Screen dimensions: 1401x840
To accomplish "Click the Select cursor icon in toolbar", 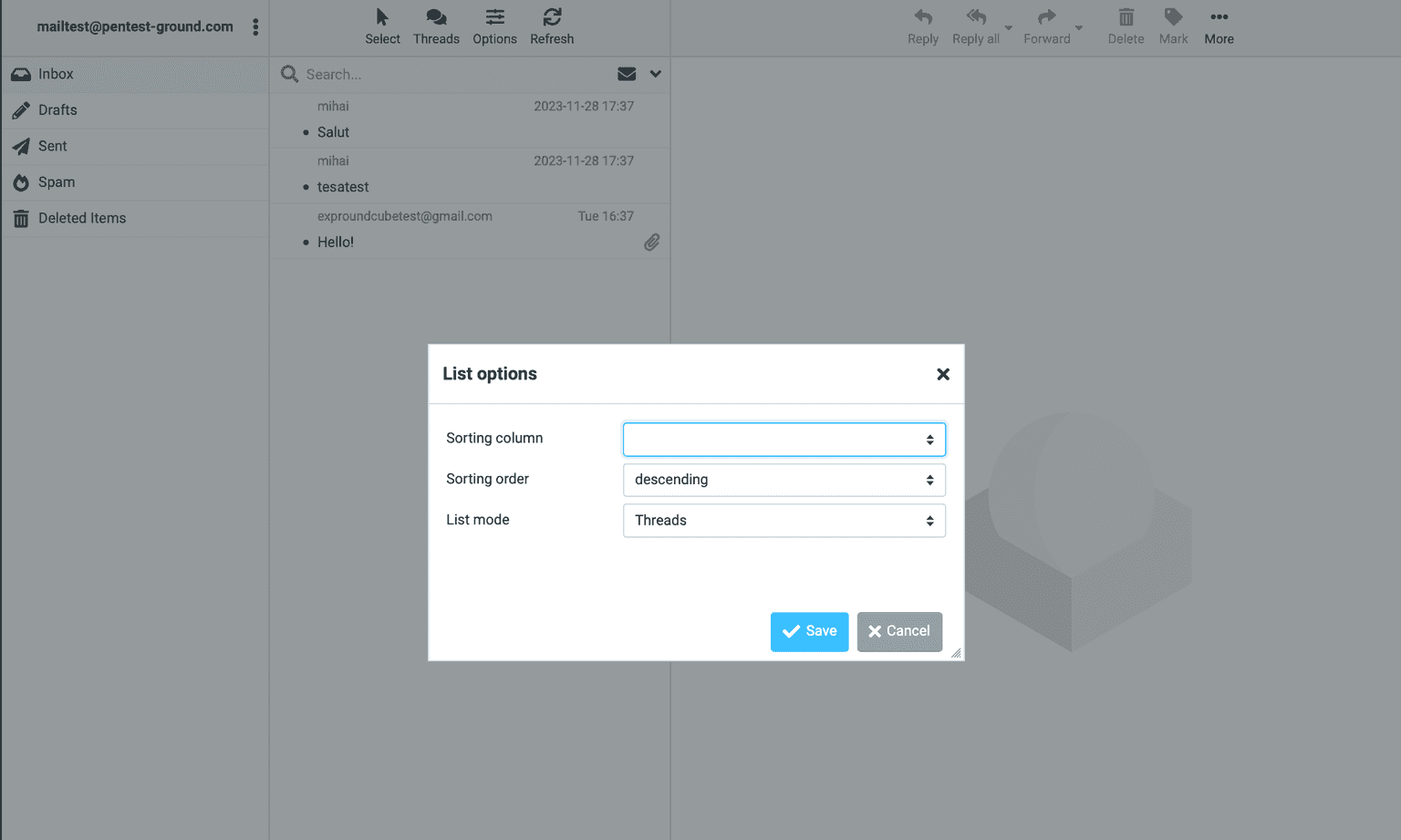I will 382,17.
